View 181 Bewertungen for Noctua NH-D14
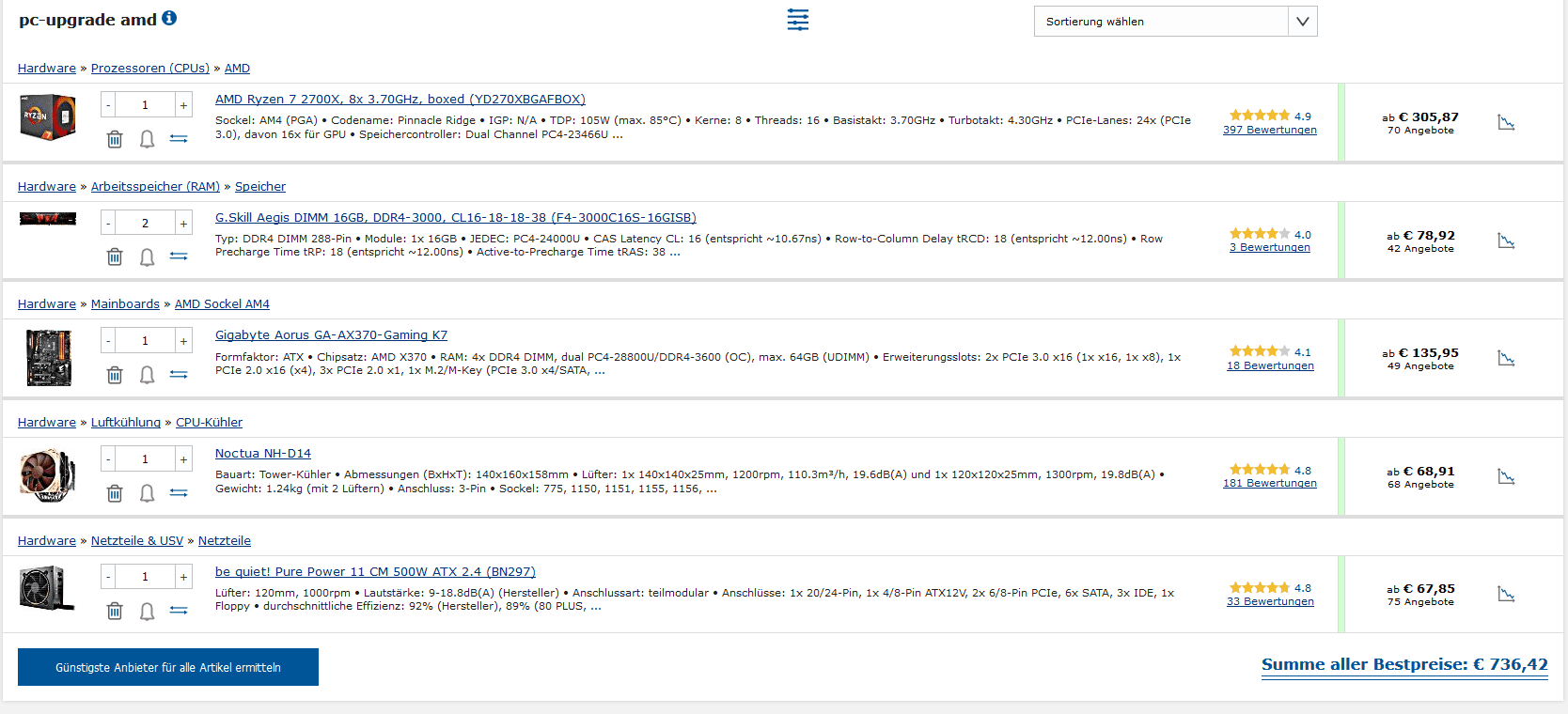Image resolution: width=1568 pixels, height=714 pixels. click(x=1270, y=483)
